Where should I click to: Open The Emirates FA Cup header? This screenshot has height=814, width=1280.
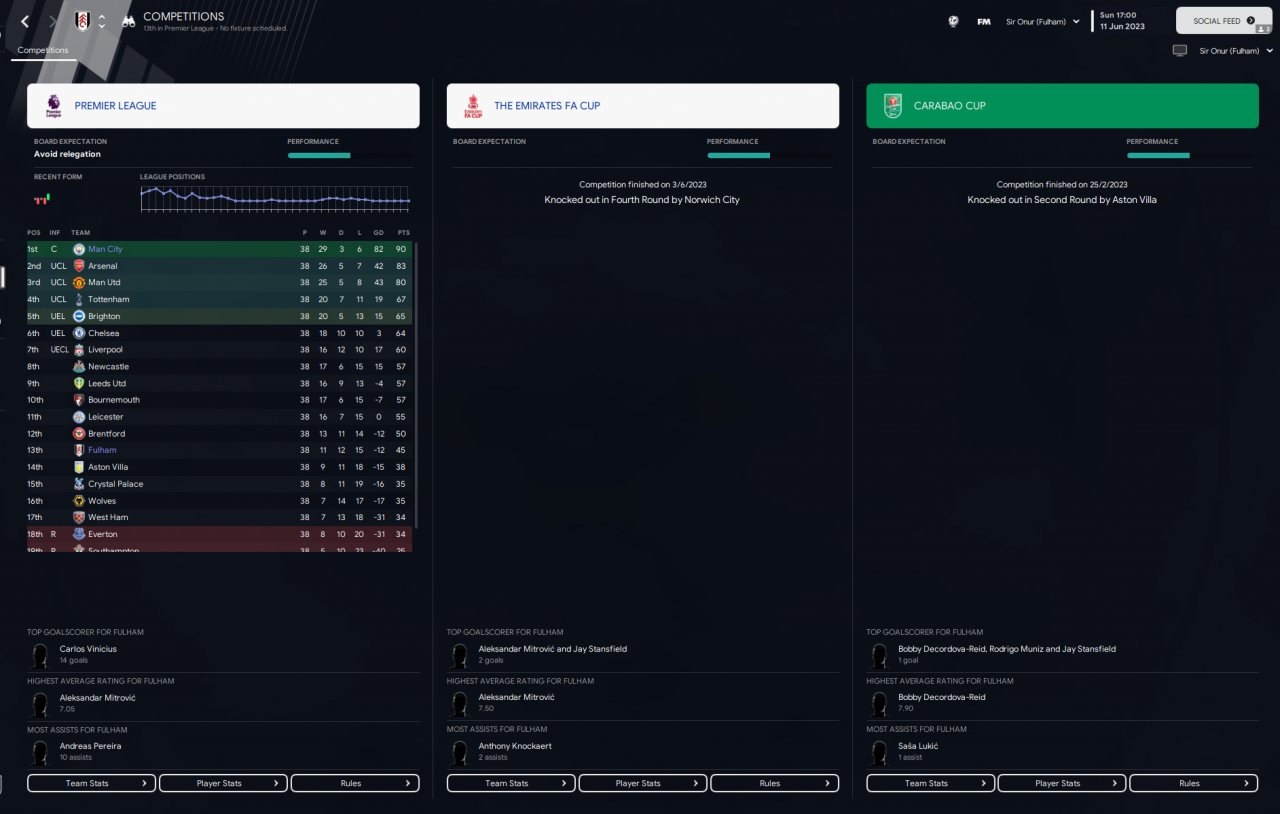[x=643, y=106]
